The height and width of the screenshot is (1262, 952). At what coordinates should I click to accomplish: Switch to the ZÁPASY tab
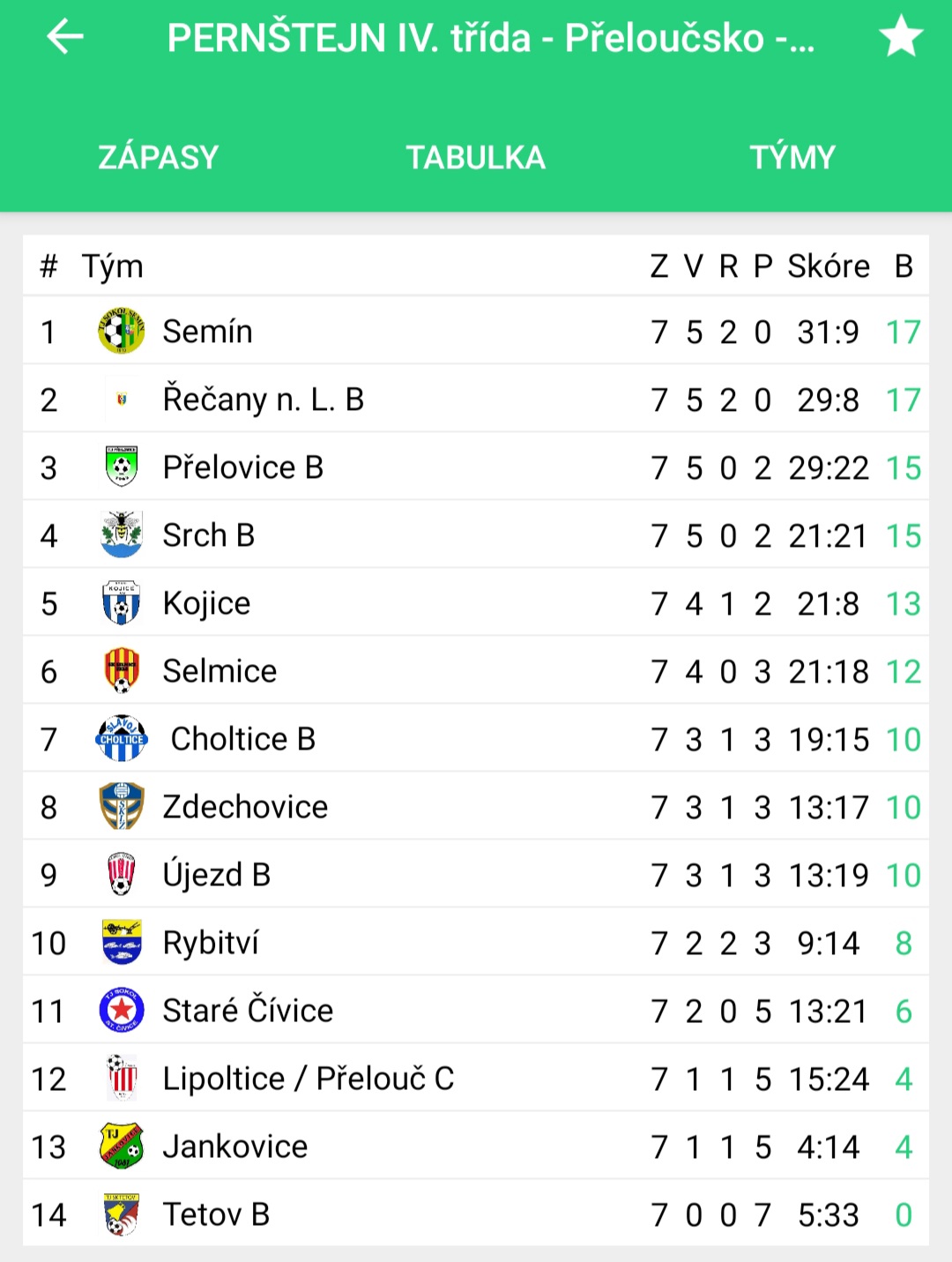[159, 157]
